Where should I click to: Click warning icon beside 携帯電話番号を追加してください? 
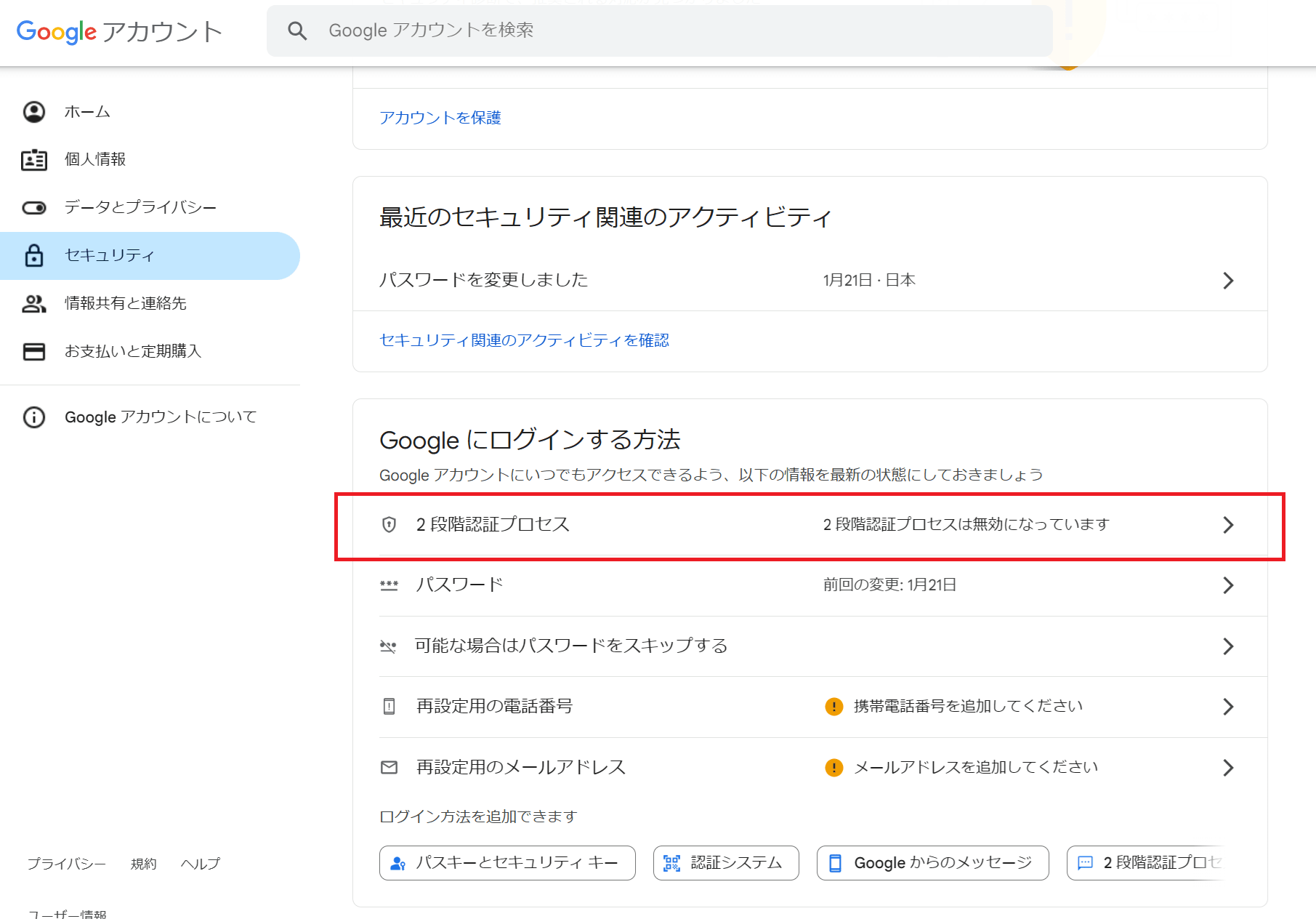[x=834, y=707]
